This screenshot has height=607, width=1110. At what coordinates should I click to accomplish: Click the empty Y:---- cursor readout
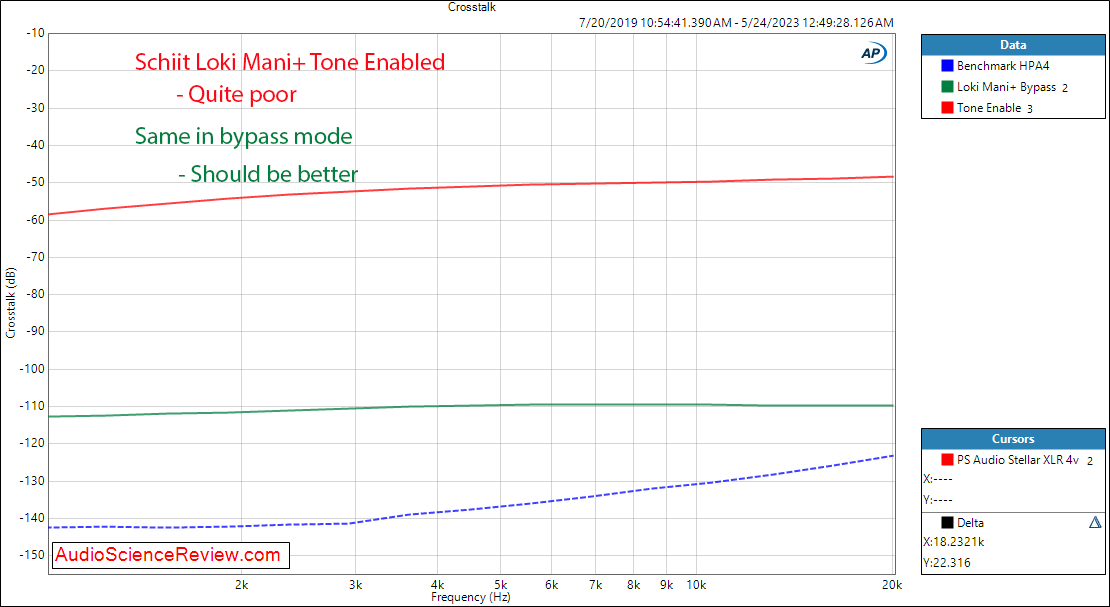click(939, 500)
